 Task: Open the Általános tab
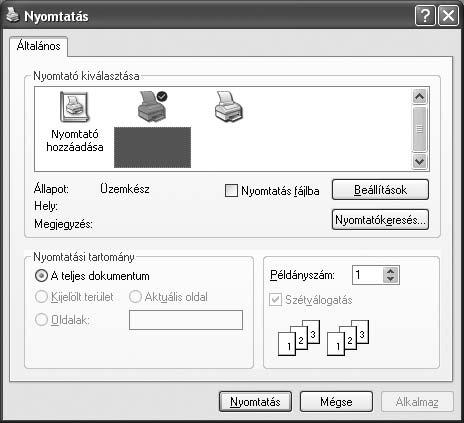click(39, 46)
